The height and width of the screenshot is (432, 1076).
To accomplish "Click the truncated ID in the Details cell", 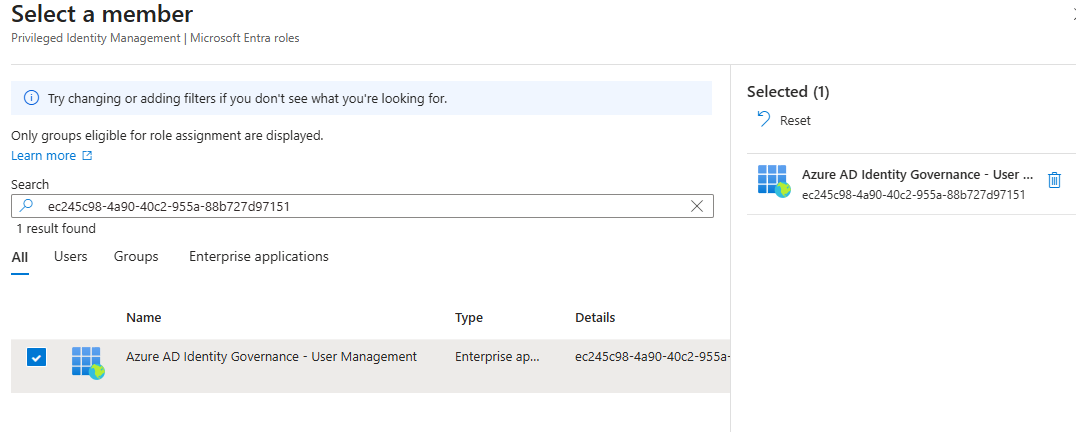I will point(652,357).
